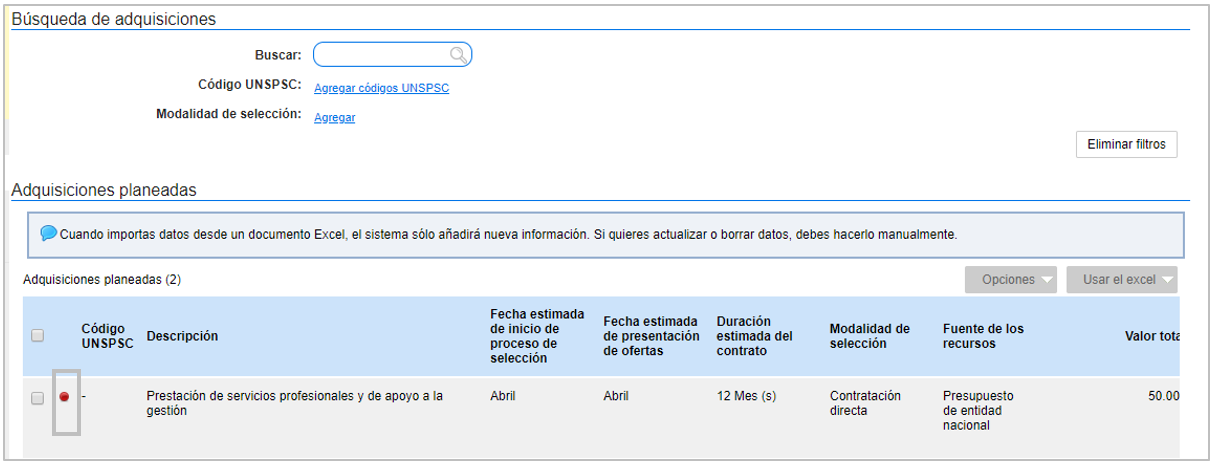This screenshot has height=465, width=1214.
Task: Select all rows with the header checkbox
Action: (38, 336)
